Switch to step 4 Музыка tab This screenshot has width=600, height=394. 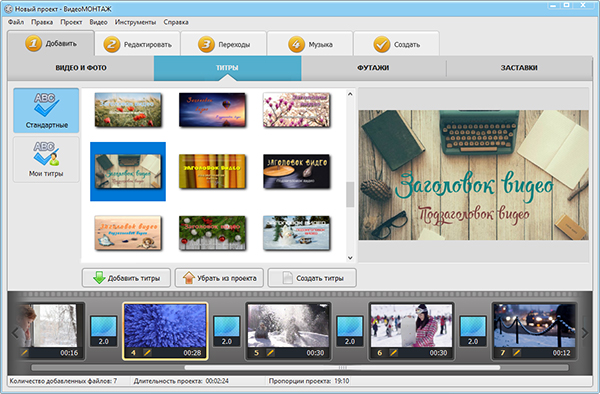310,44
